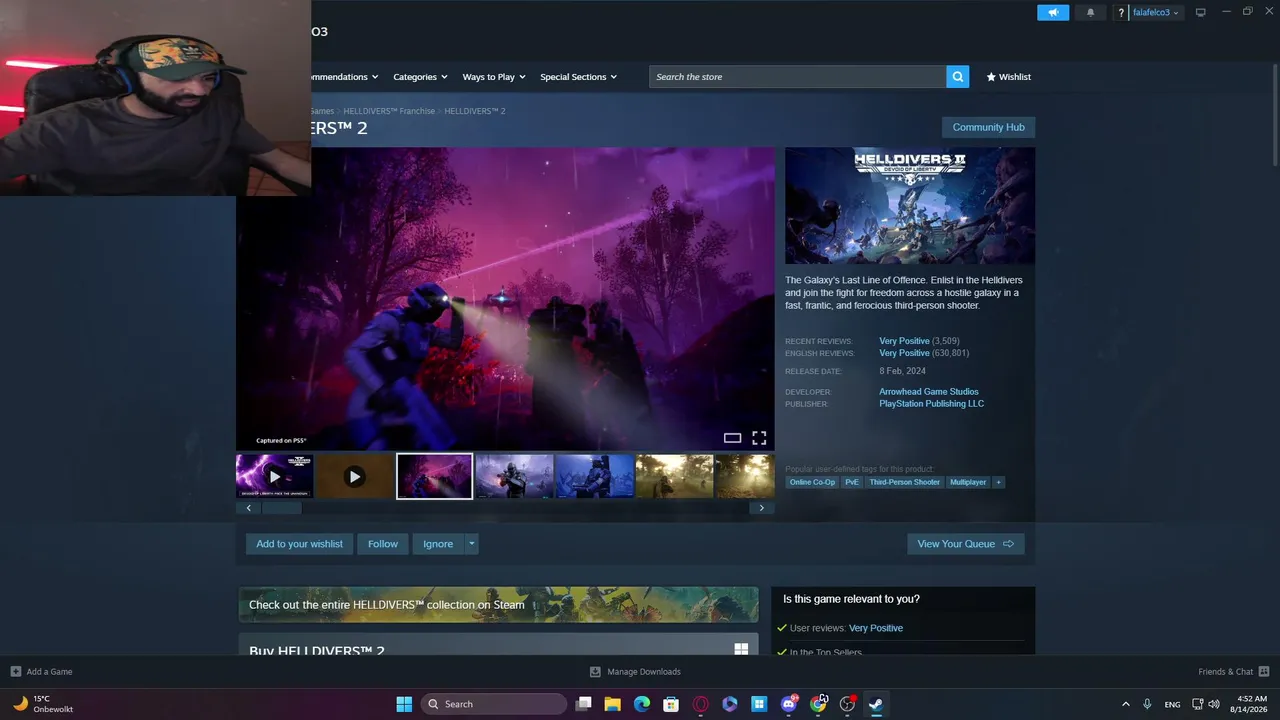Select the PvE tag

(x=852, y=482)
